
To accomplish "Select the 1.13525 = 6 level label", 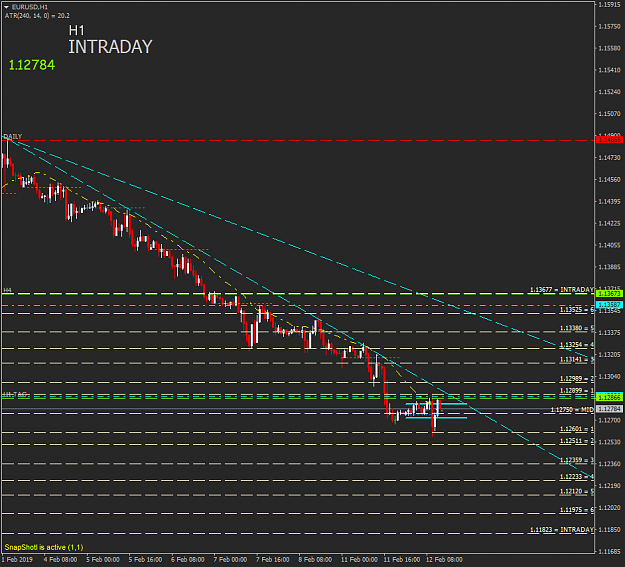I will click(x=577, y=309).
